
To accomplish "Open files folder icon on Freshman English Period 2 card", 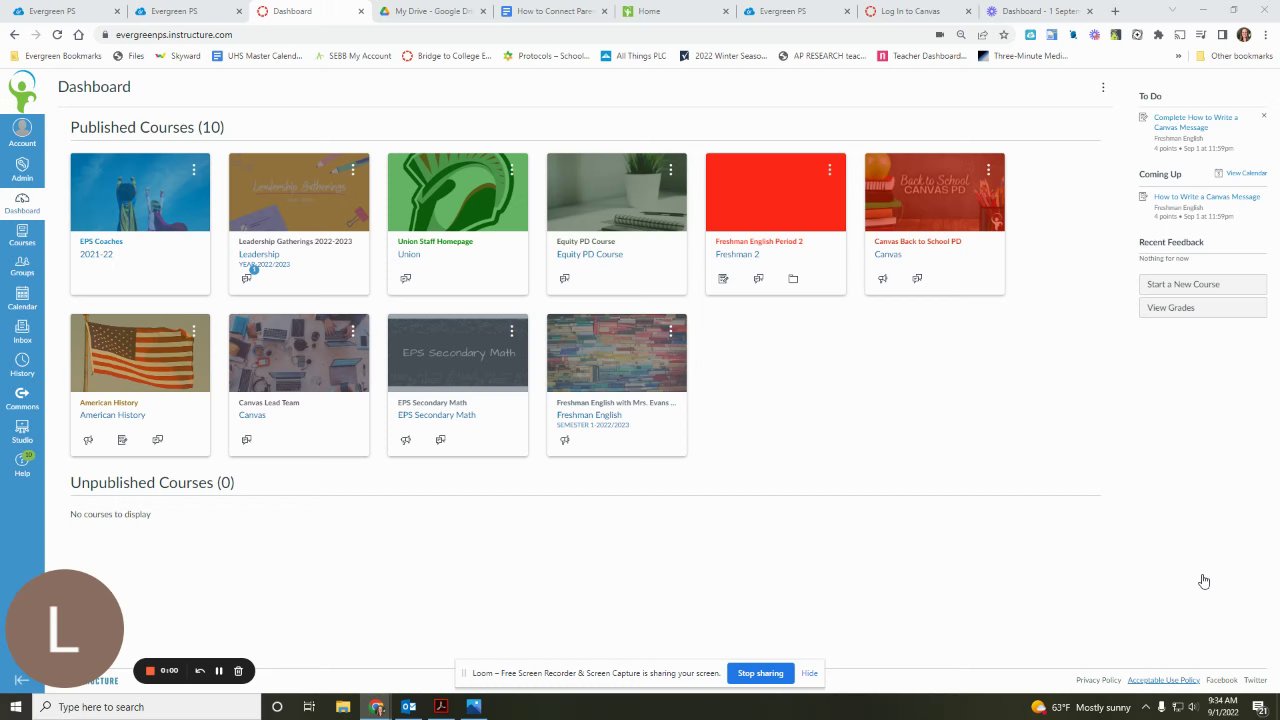I will pos(793,278).
